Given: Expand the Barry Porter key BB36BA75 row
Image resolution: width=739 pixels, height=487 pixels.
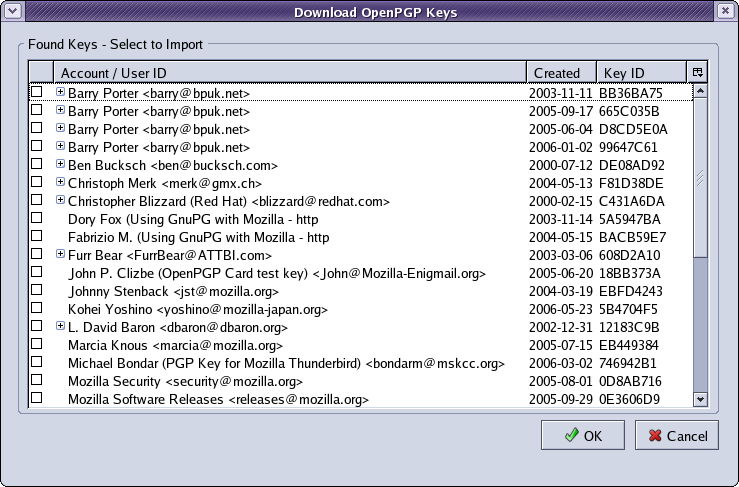Looking at the screenshot, I should tap(60, 91).
